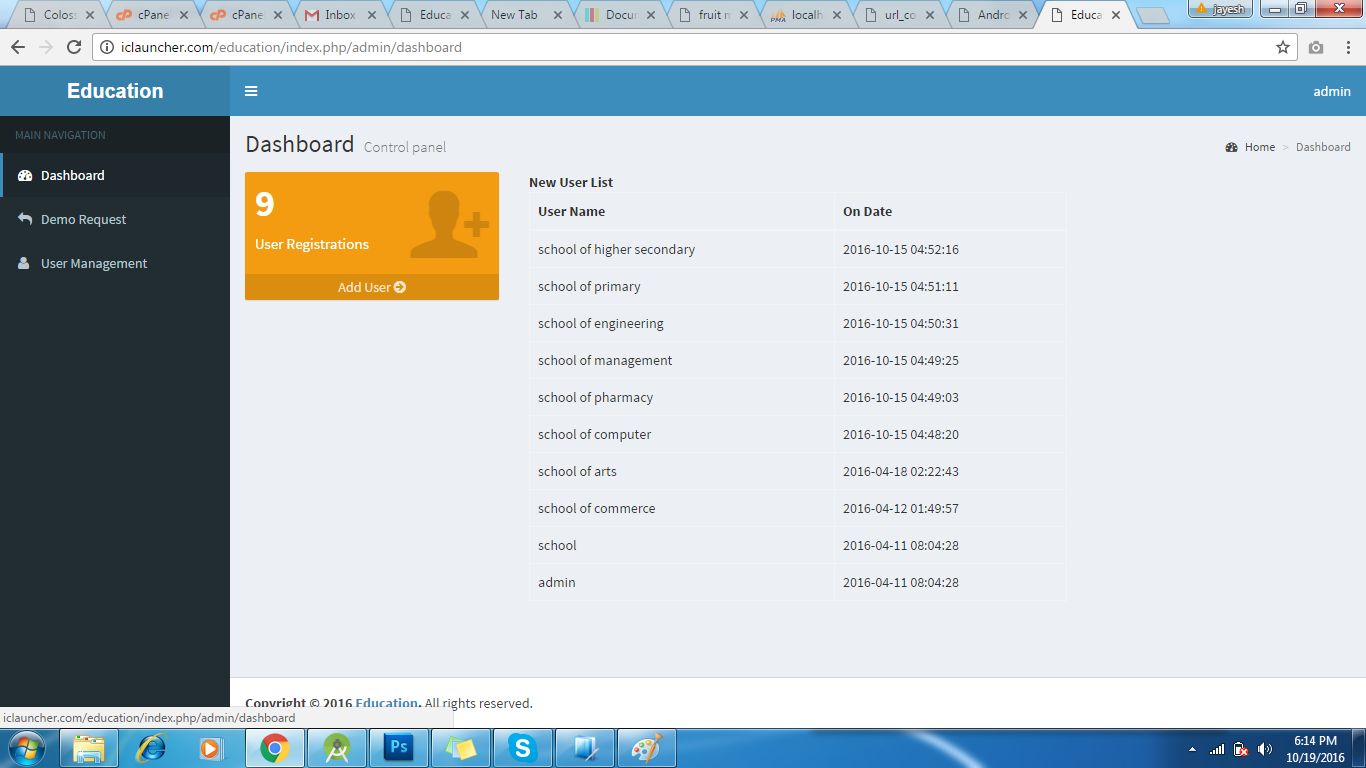Click 'school of pharmacy' user name
Viewport: 1366px width, 768px height.
point(595,397)
